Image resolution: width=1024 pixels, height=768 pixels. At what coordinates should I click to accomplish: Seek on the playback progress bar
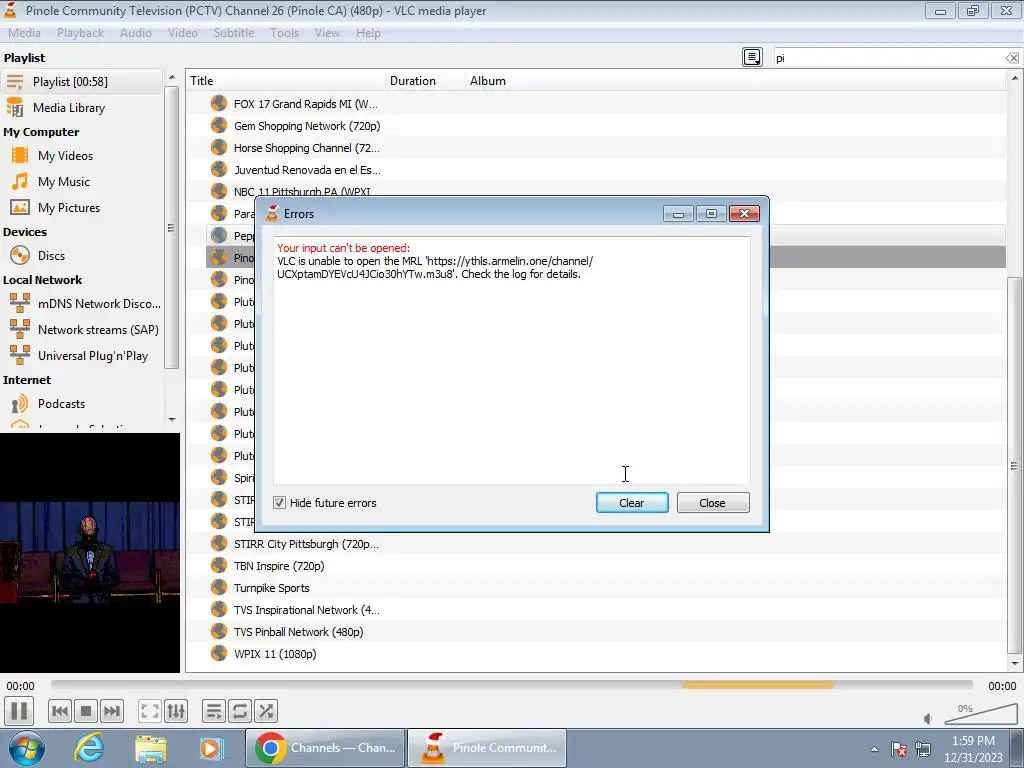click(x=511, y=685)
